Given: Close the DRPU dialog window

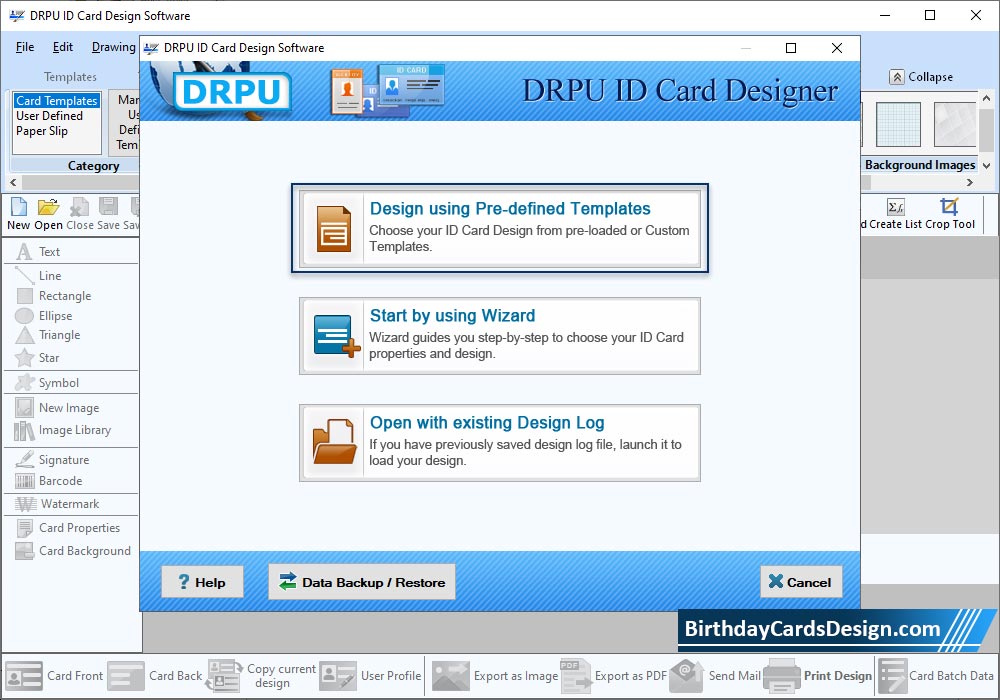Looking at the screenshot, I should [x=837, y=48].
